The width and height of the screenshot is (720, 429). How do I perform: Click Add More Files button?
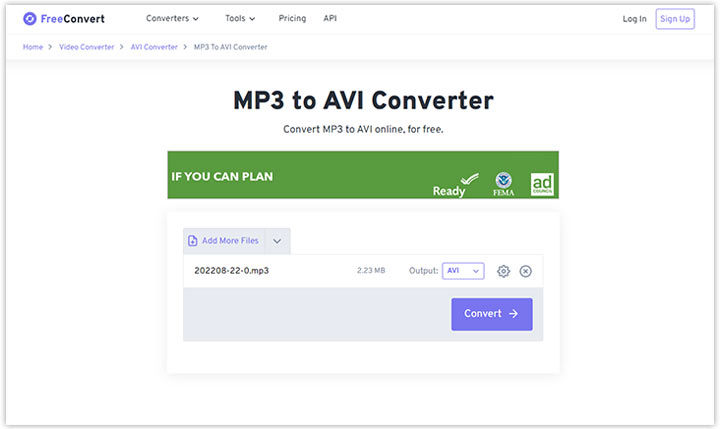pyautogui.click(x=224, y=241)
